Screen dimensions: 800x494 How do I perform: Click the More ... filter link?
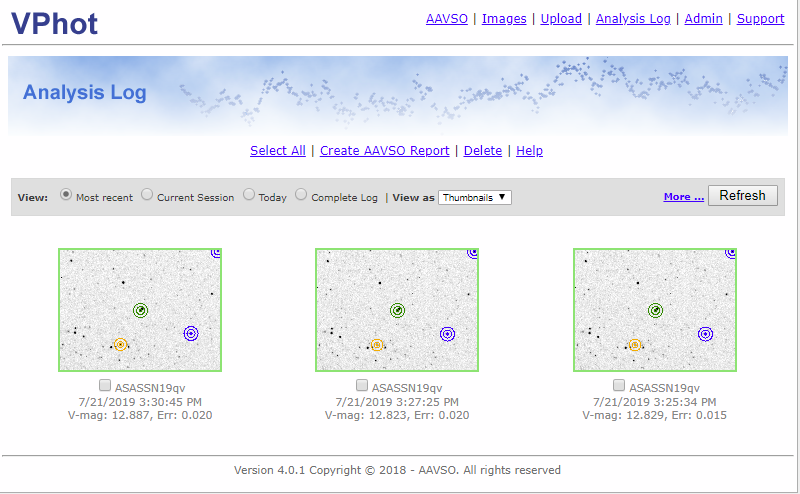[683, 197]
